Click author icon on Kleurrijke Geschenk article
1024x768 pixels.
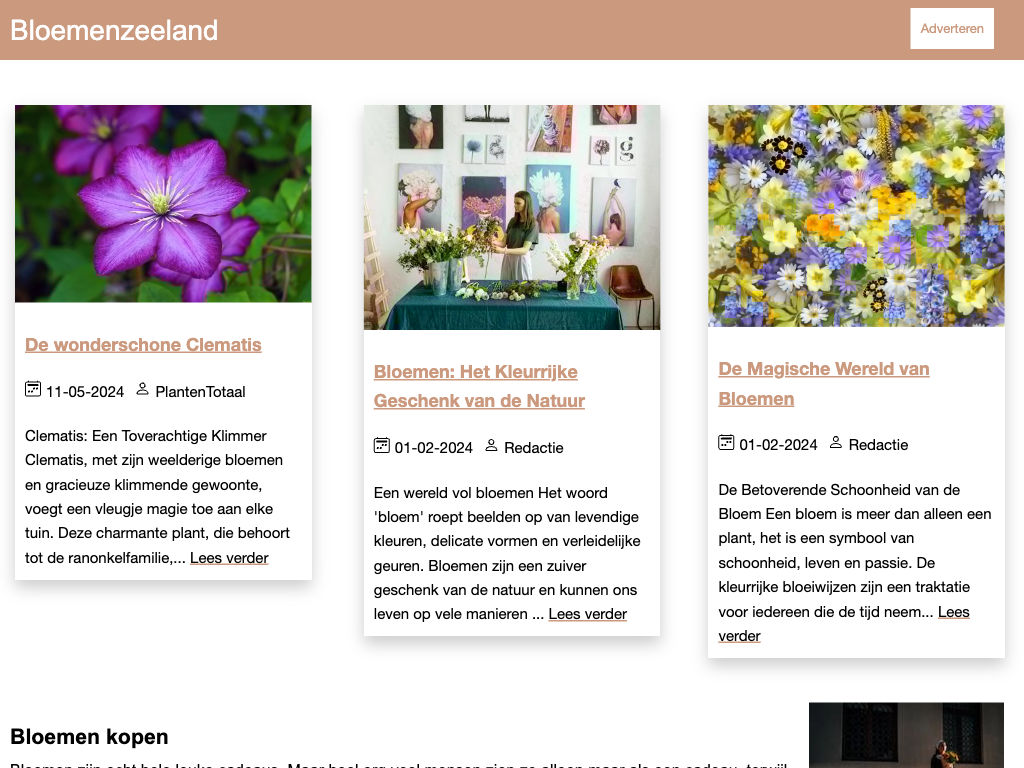click(x=491, y=445)
